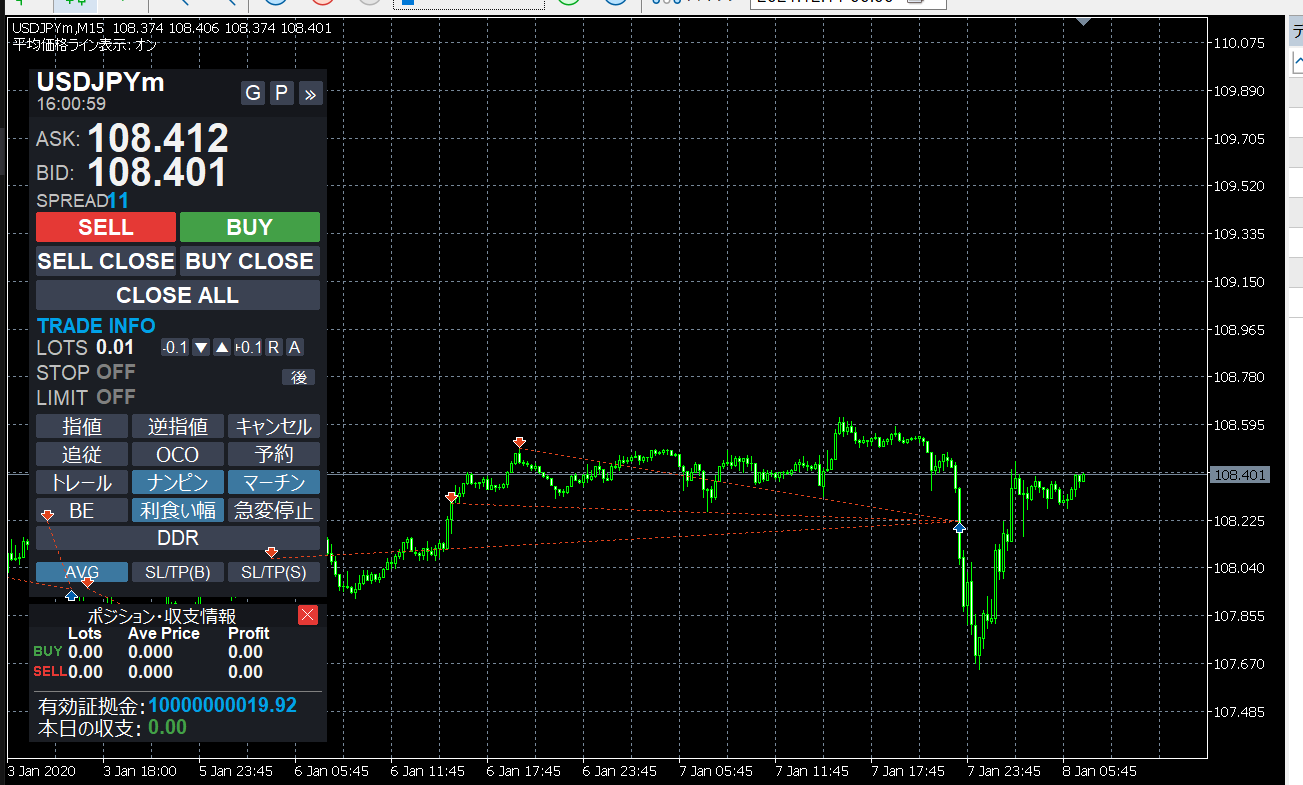Decrease lots with the down arrow
Viewport: 1303px width, 785px height.
tap(201, 347)
